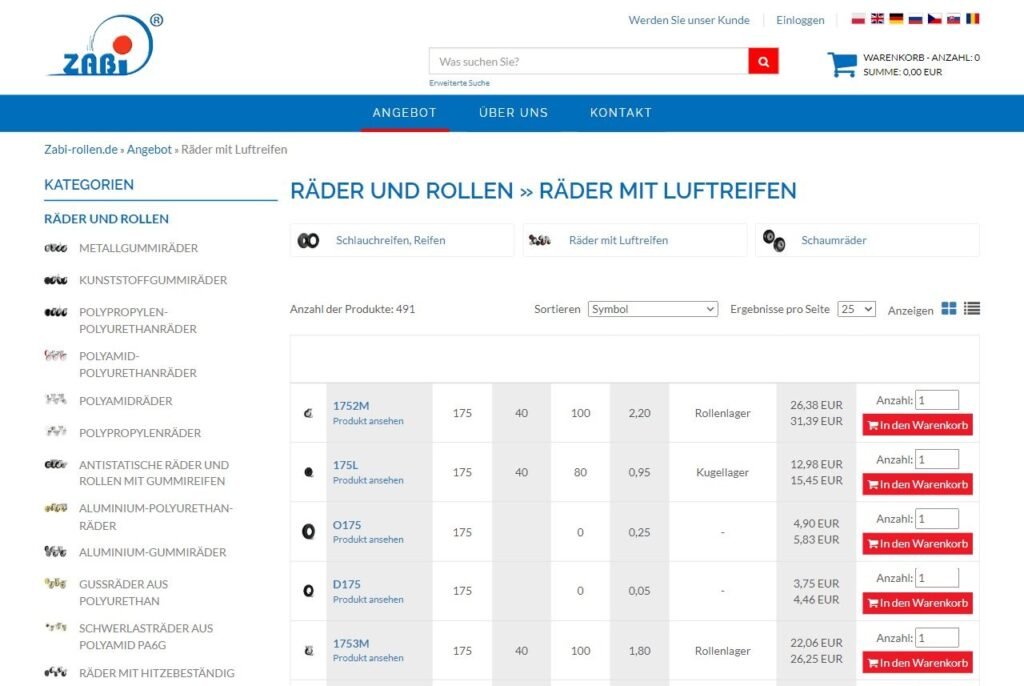The image size is (1024, 686).
Task: Click the Angebot breadcrumb link
Action: [x=149, y=150]
